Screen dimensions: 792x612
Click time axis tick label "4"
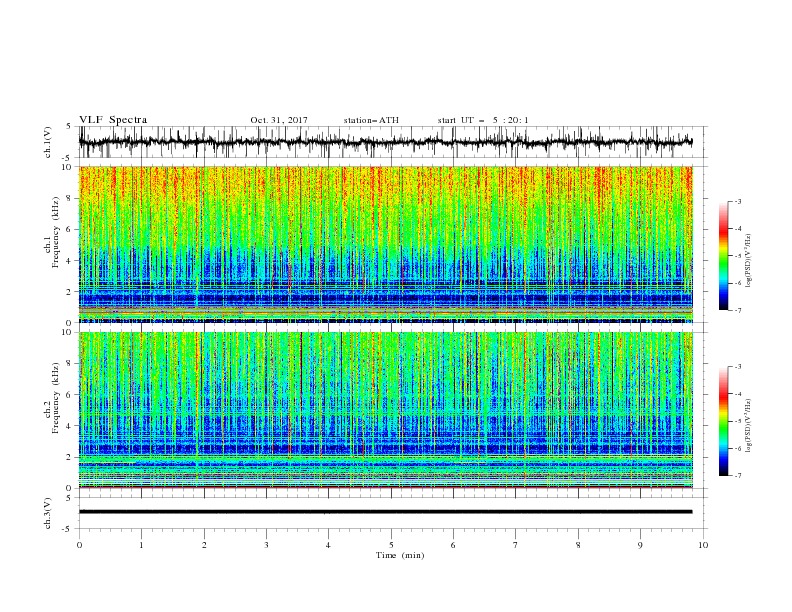(x=328, y=545)
